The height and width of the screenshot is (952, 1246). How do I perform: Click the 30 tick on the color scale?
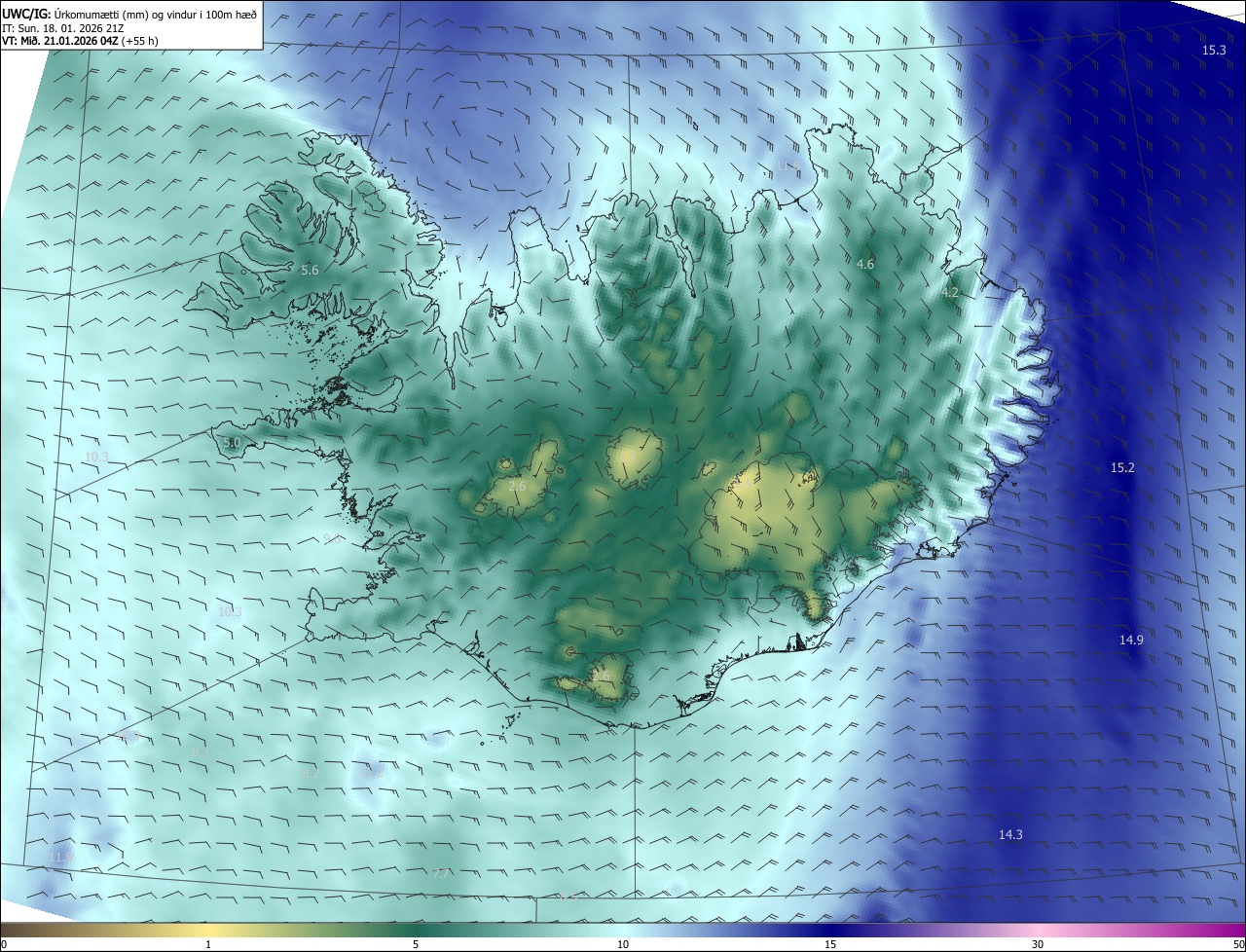(x=1038, y=944)
